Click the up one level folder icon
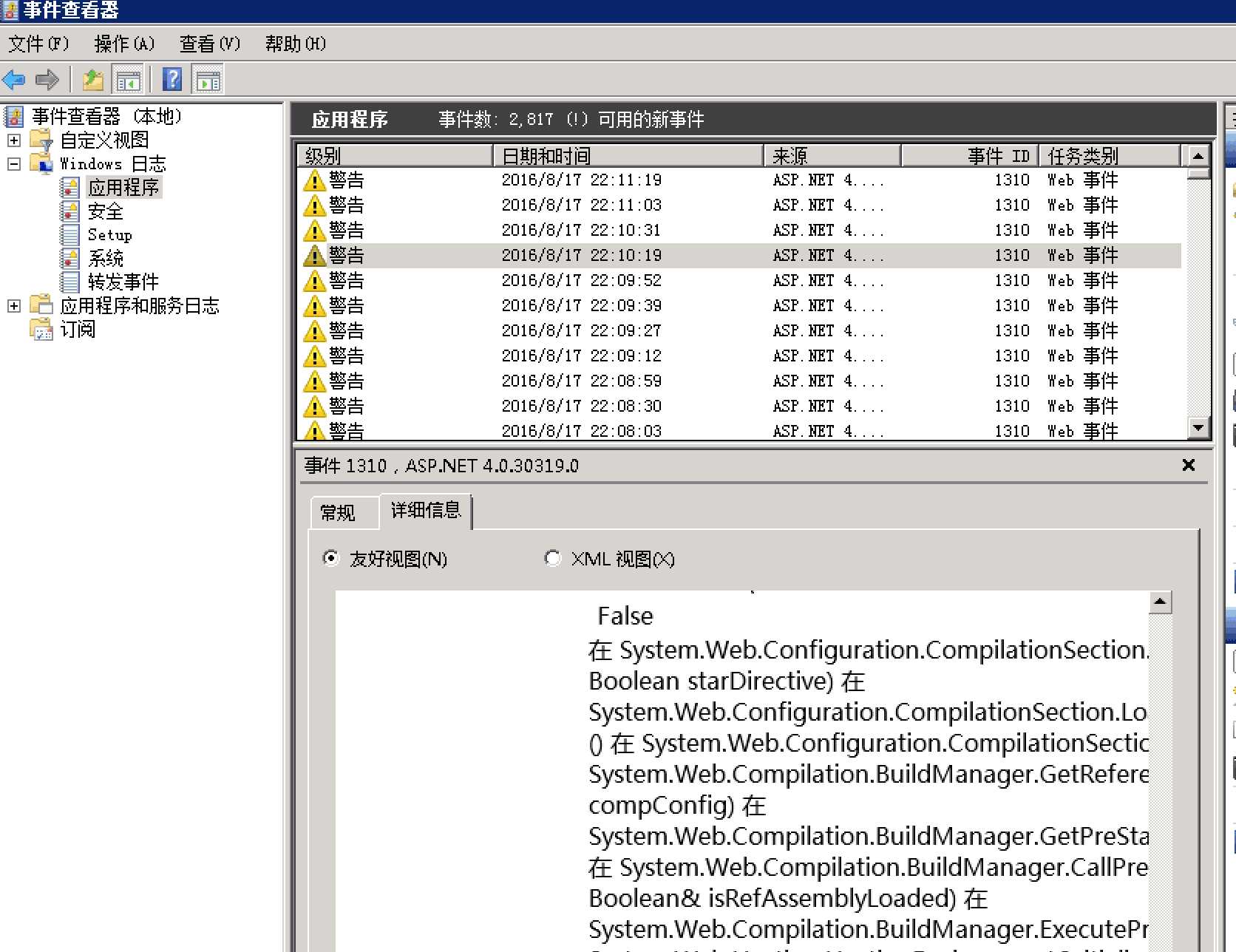 (93, 79)
